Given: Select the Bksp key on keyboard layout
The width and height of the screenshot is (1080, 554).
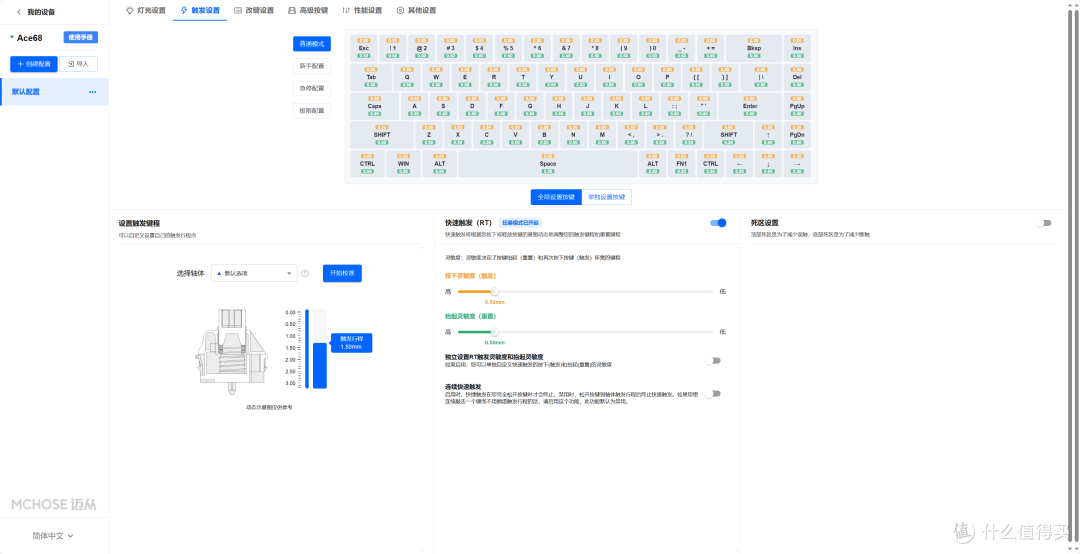Looking at the screenshot, I should pos(754,48).
